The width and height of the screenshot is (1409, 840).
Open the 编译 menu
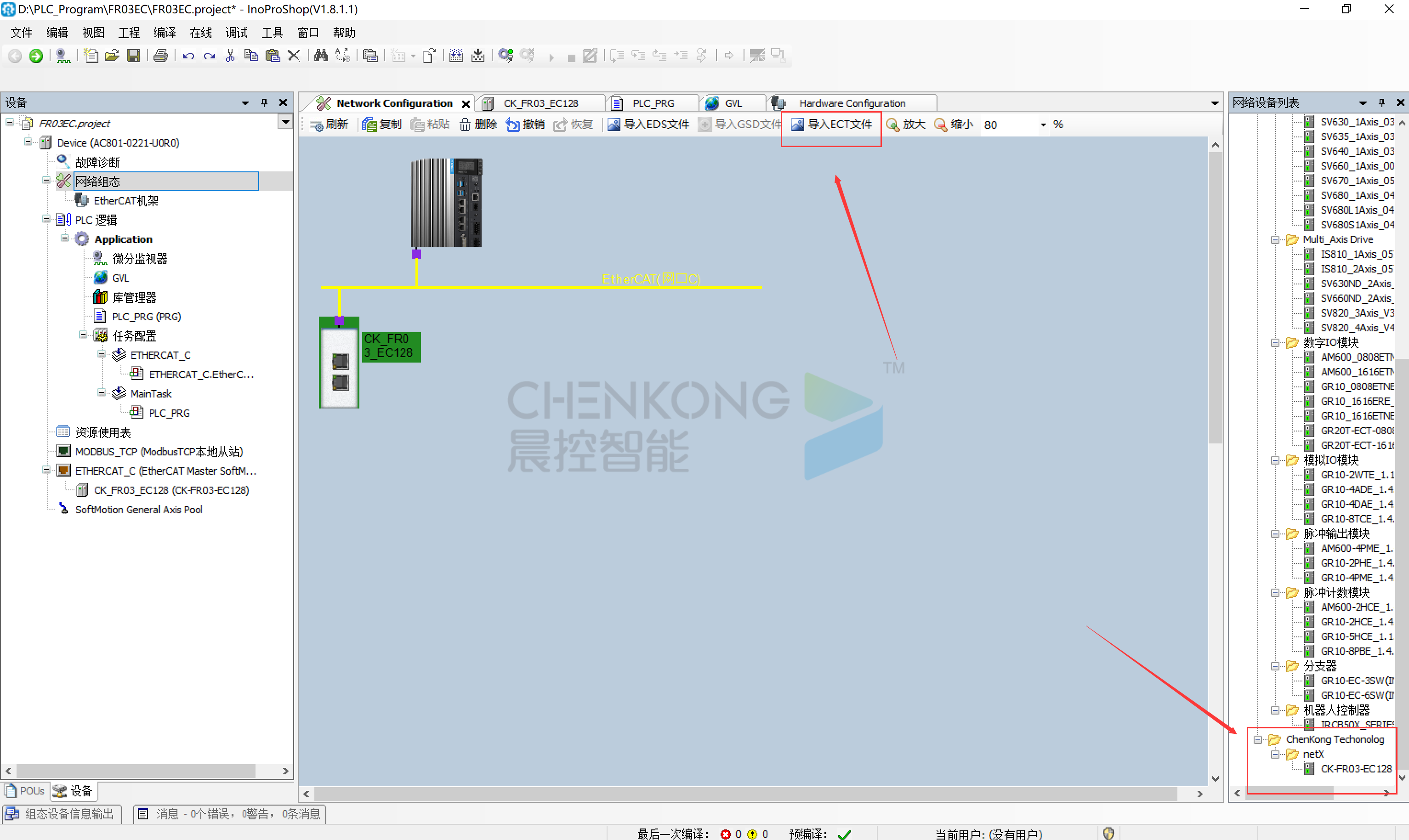click(164, 33)
